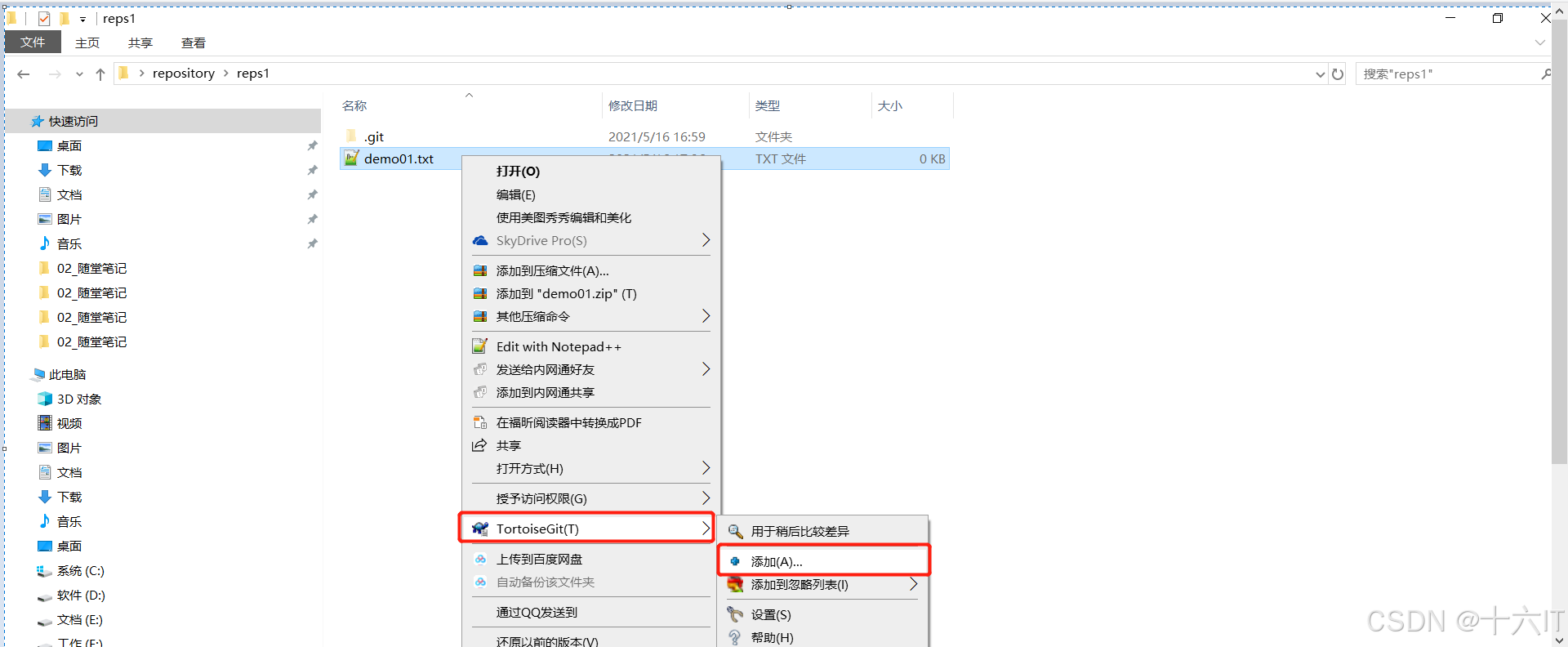Image resolution: width=1568 pixels, height=647 pixels.
Task: Expand the 其他压缩命令 submenu arrow
Action: tap(706, 316)
